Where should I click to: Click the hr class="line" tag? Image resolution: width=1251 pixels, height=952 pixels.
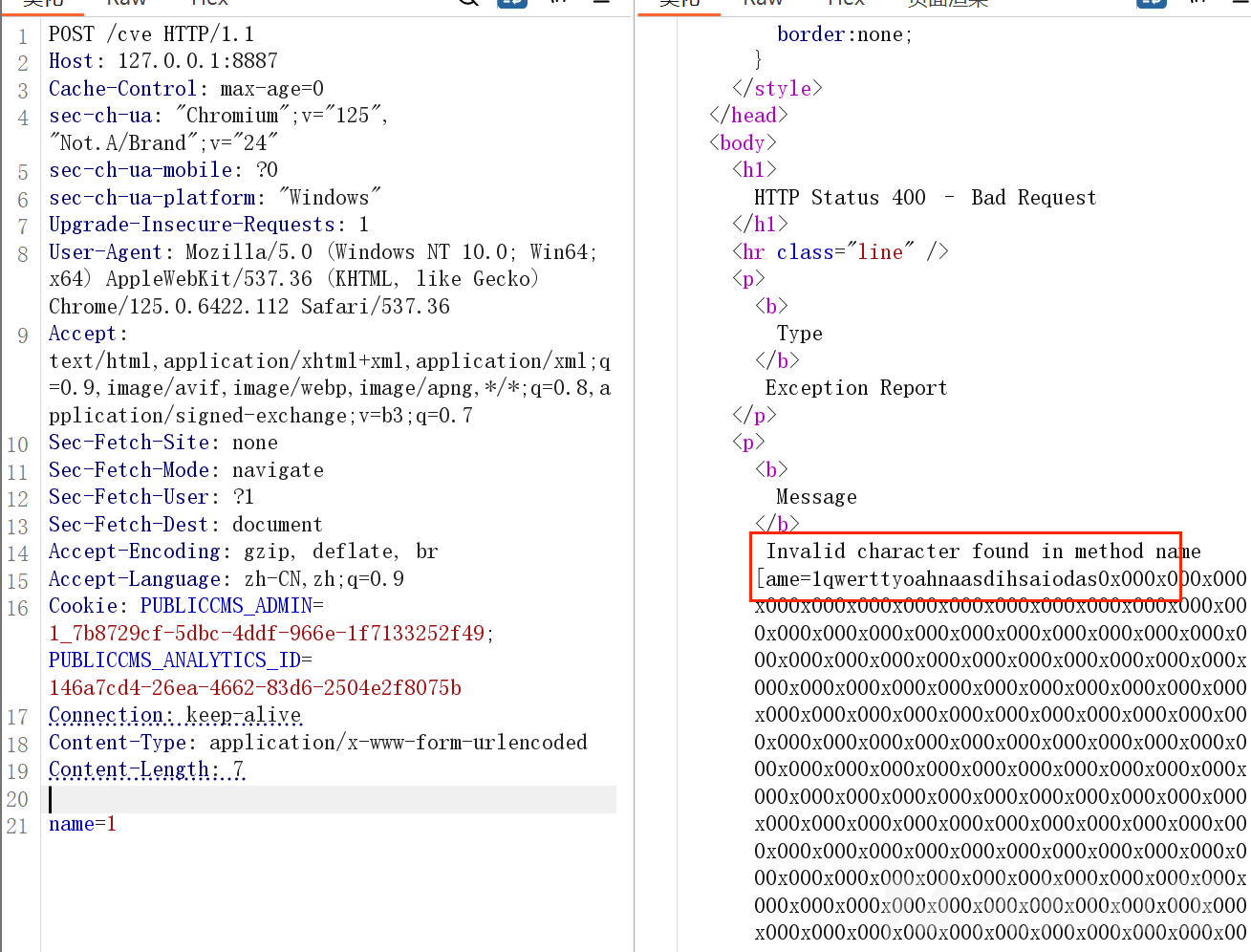[x=840, y=252]
